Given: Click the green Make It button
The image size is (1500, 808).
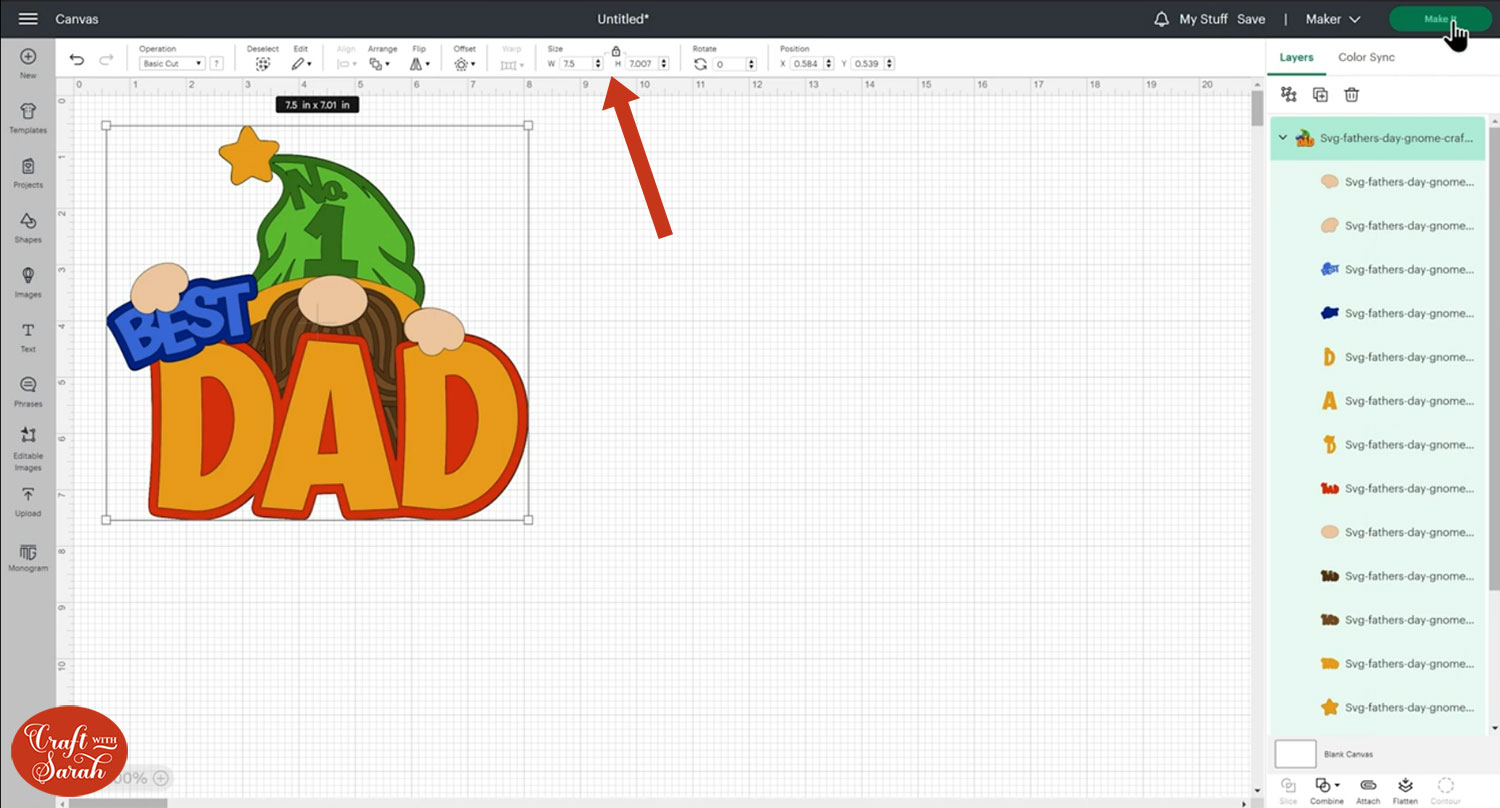Looking at the screenshot, I should click(x=1440, y=19).
